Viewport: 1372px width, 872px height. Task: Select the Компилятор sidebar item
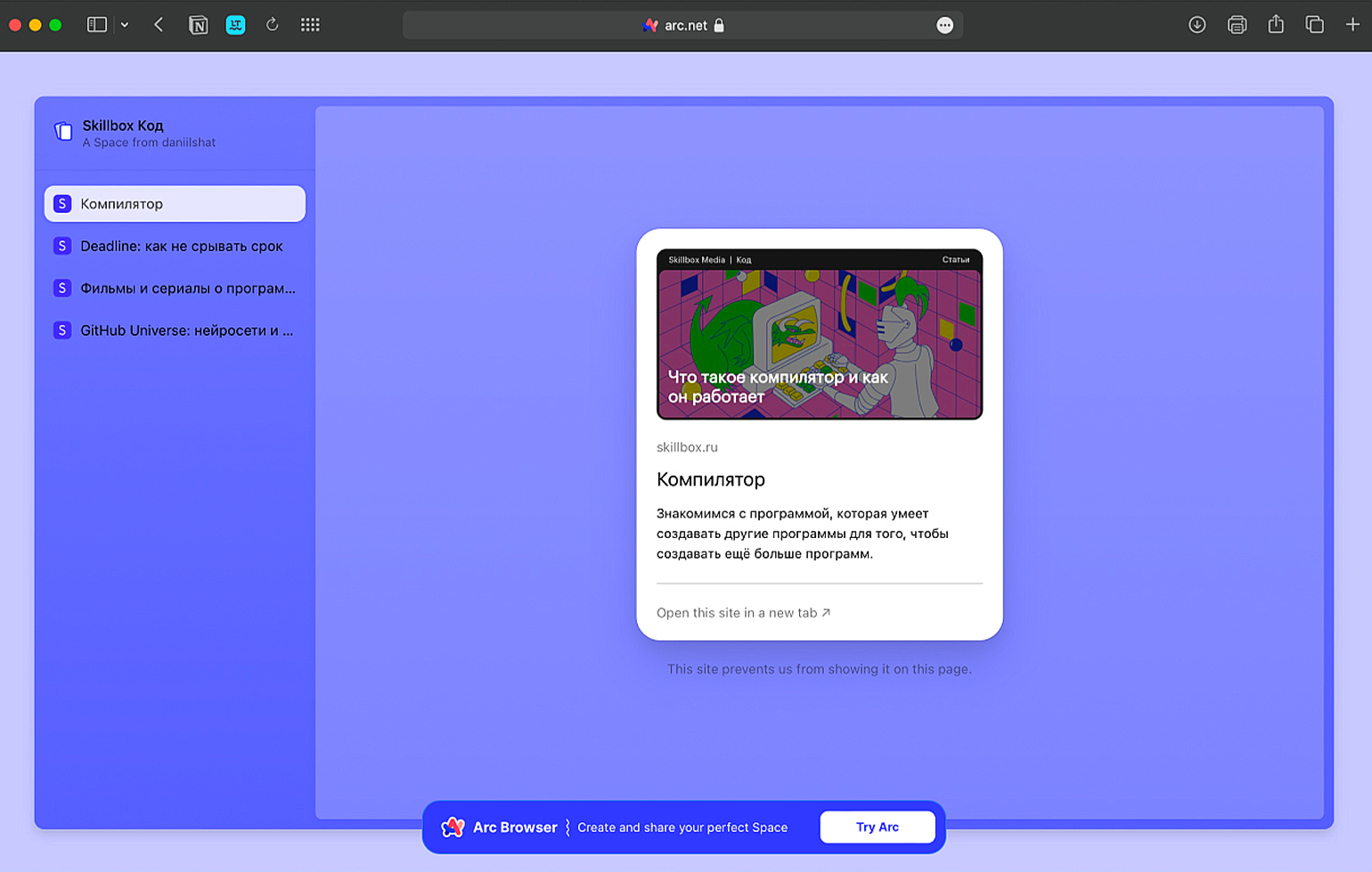(x=175, y=204)
